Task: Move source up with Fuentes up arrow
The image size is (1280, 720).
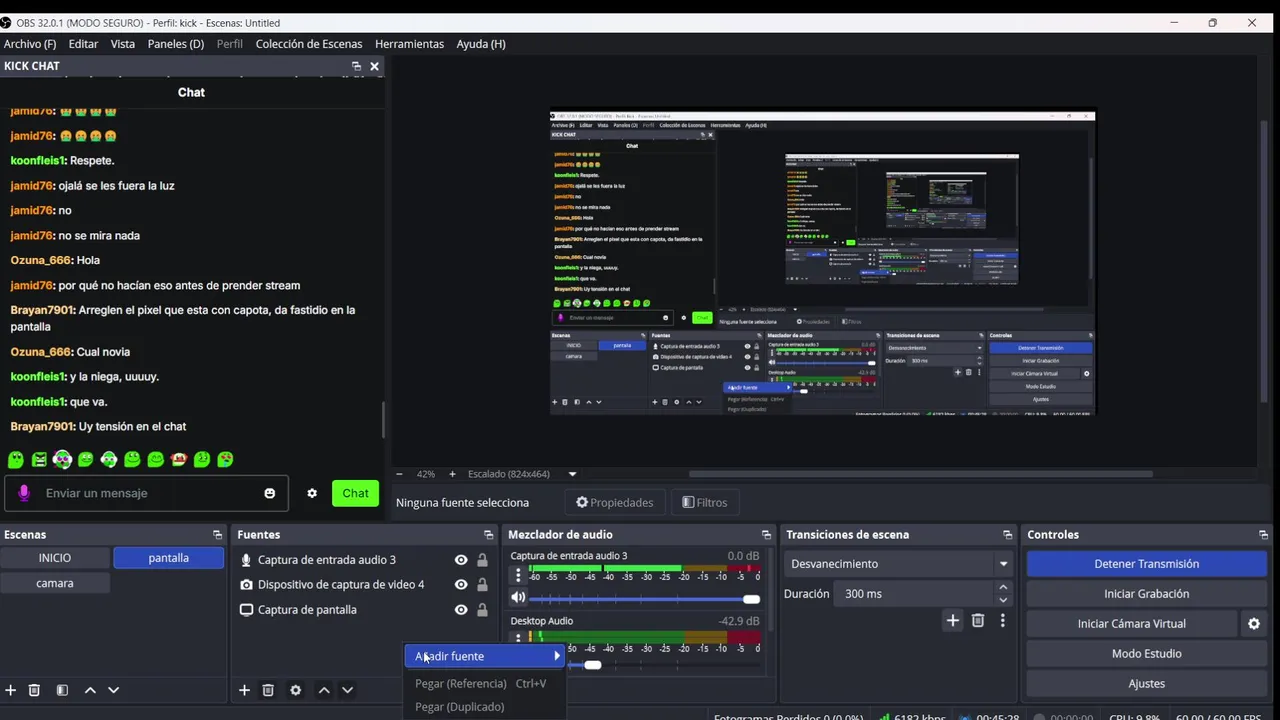Action: pos(324,690)
